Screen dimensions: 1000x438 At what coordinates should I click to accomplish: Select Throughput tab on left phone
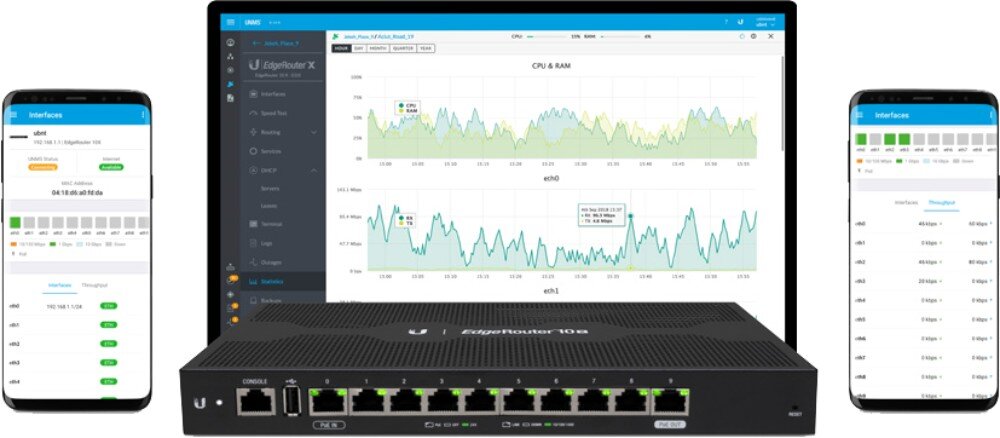(x=94, y=285)
